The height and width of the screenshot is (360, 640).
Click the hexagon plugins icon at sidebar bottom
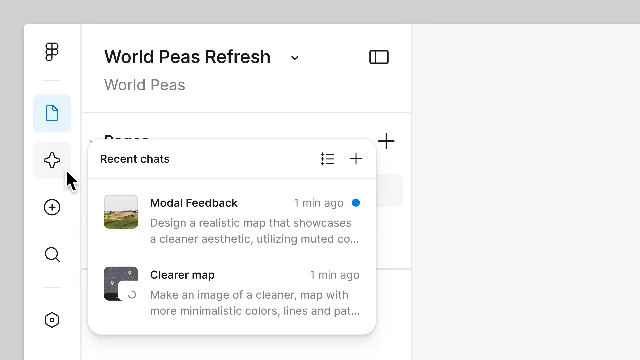(x=52, y=320)
